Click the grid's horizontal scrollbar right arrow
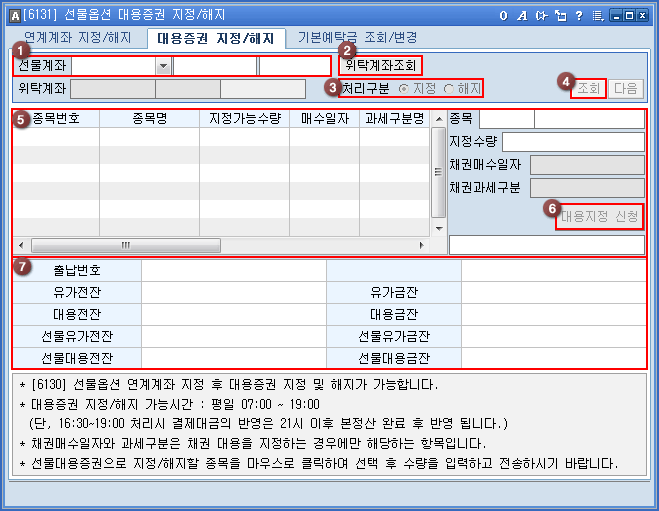The height and width of the screenshot is (511, 659). (423, 245)
